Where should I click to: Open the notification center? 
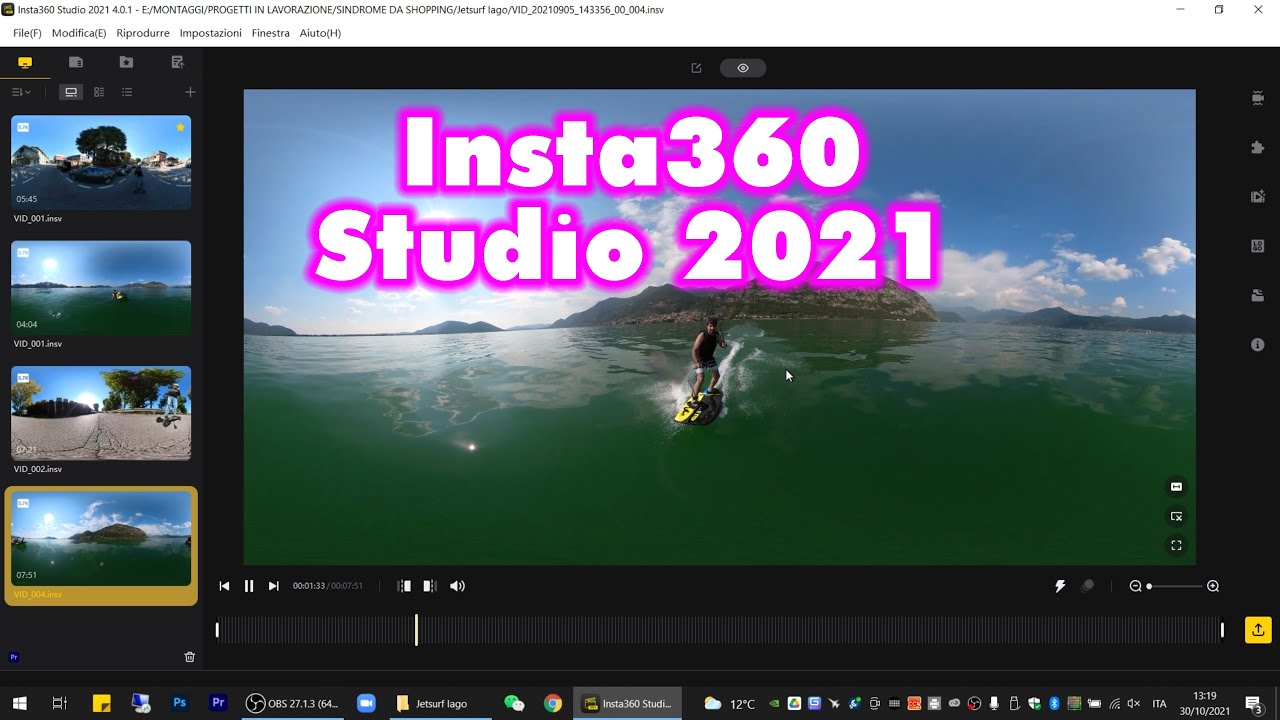coord(1253,703)
